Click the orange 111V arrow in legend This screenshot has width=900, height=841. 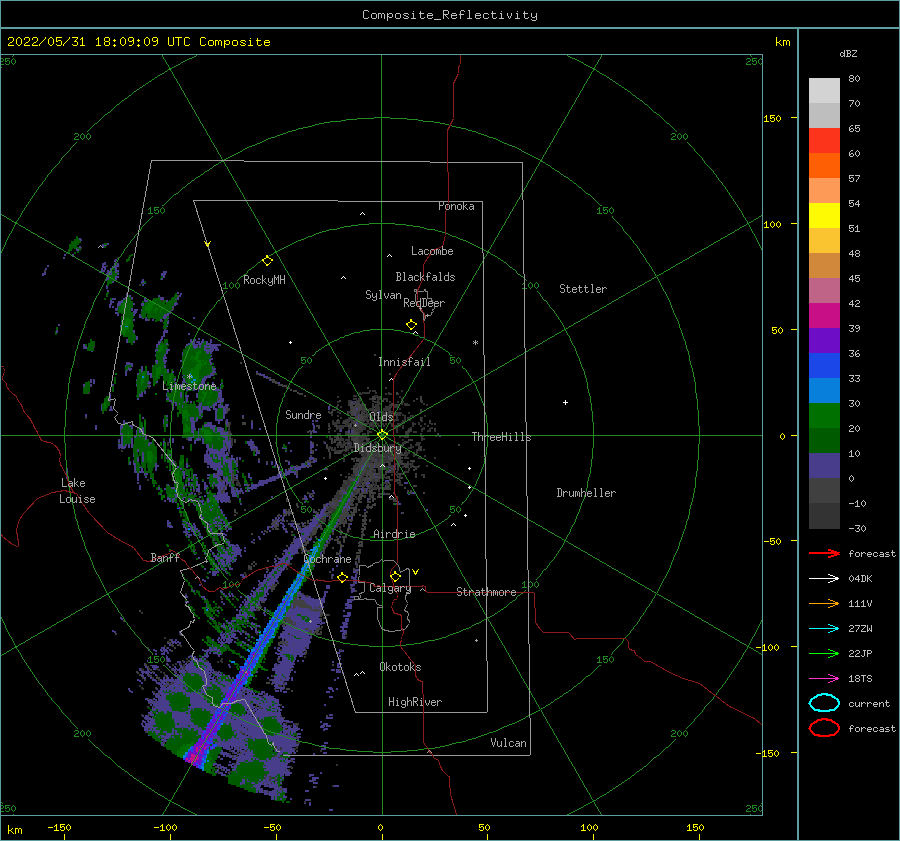824,603
